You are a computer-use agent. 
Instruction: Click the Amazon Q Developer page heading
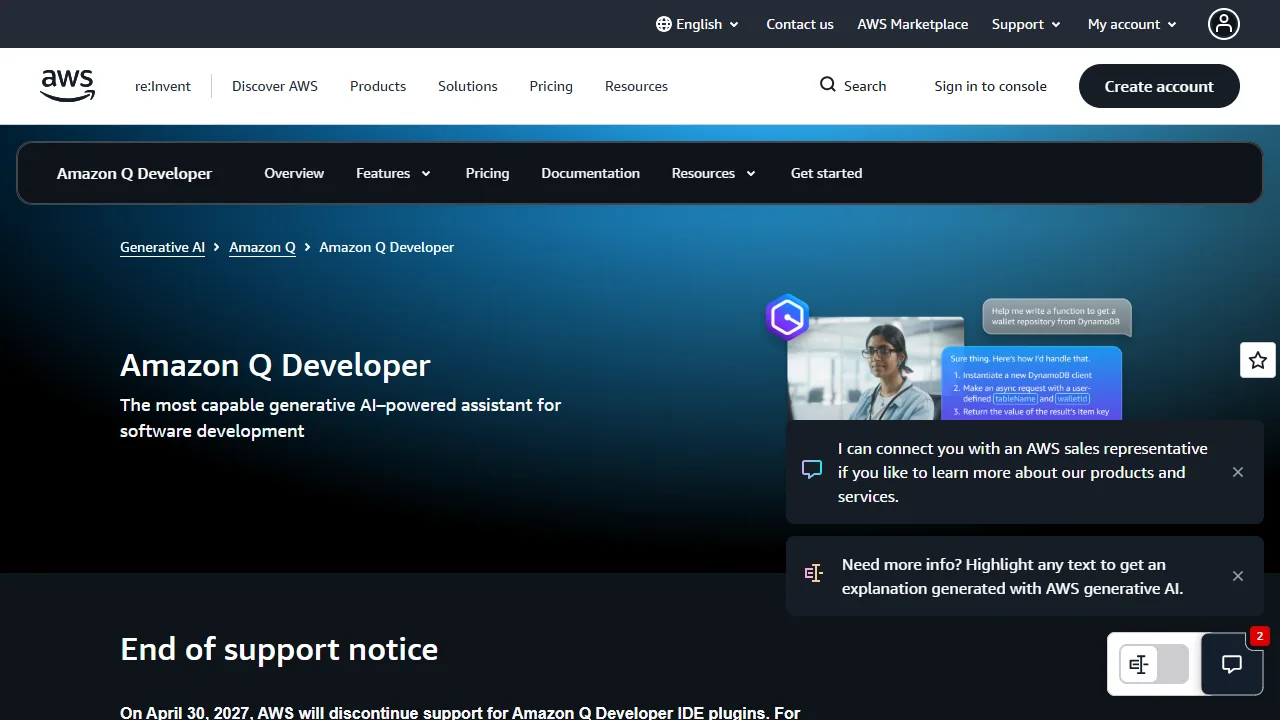click(x=275, y=365)
